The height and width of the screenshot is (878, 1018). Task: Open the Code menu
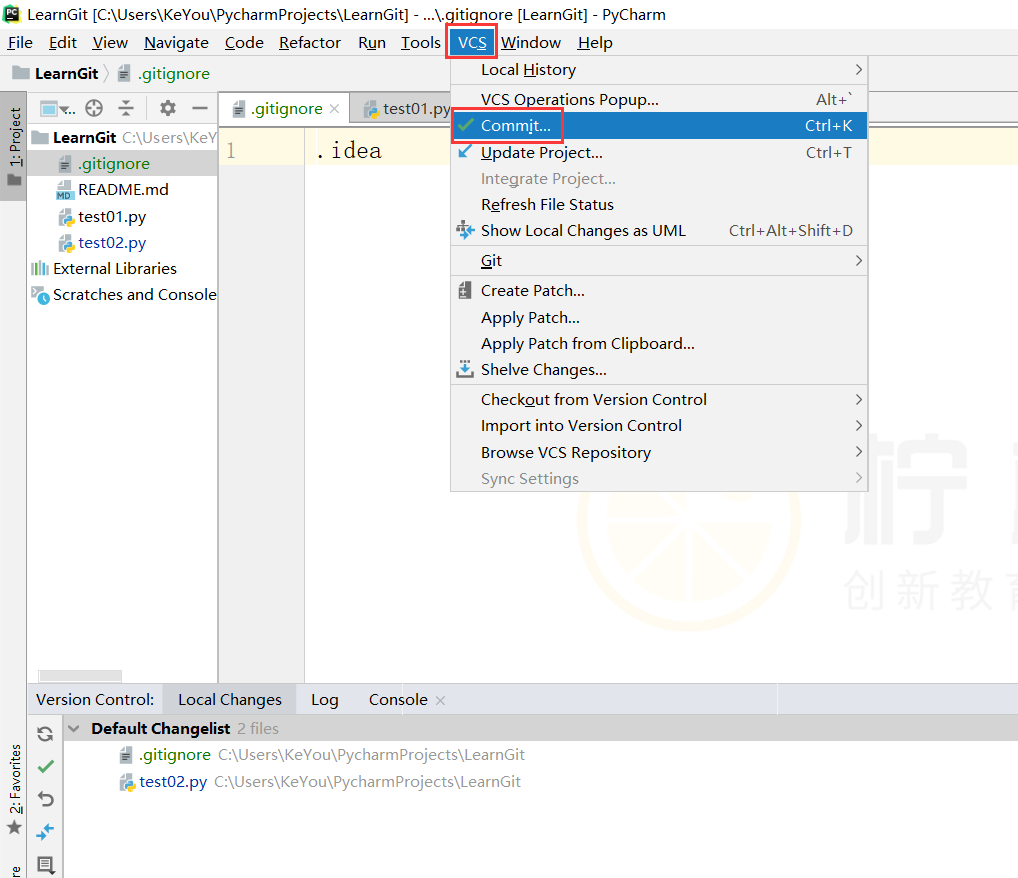pyautogui.click(x=244, y=43)
